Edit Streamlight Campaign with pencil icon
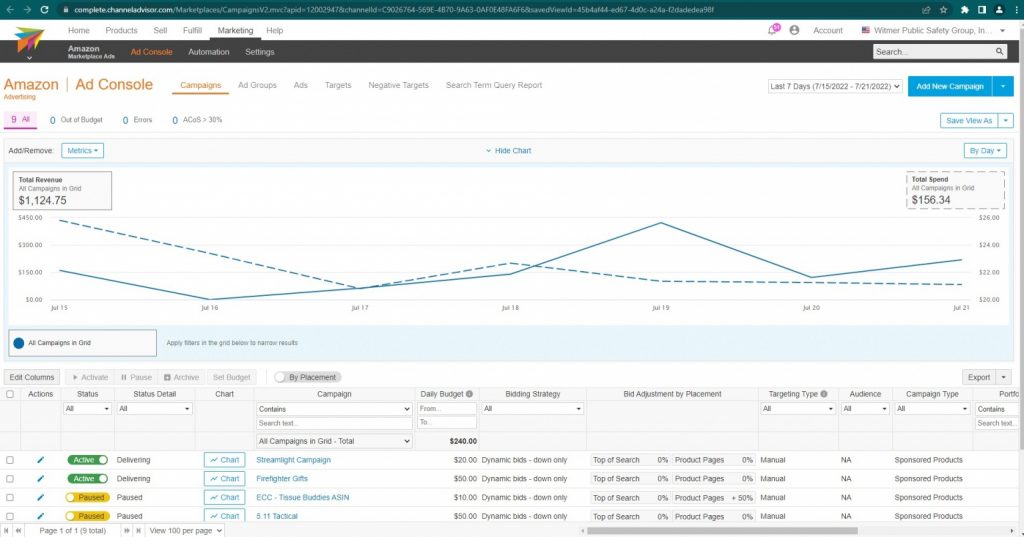The height and width of the screenshot is (537, 1024). (x=40, y=460)
